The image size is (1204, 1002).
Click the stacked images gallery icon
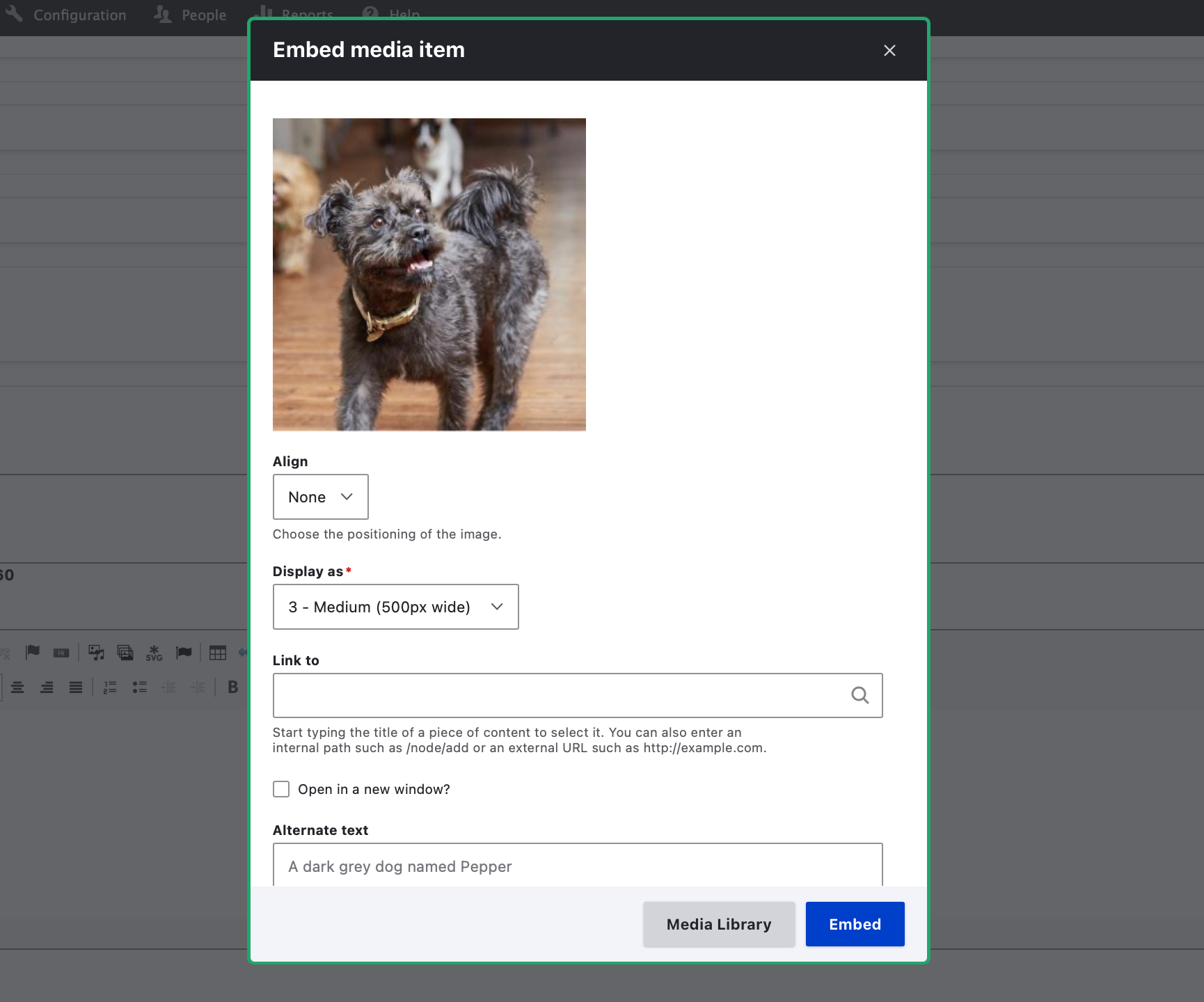click(125, 653)
